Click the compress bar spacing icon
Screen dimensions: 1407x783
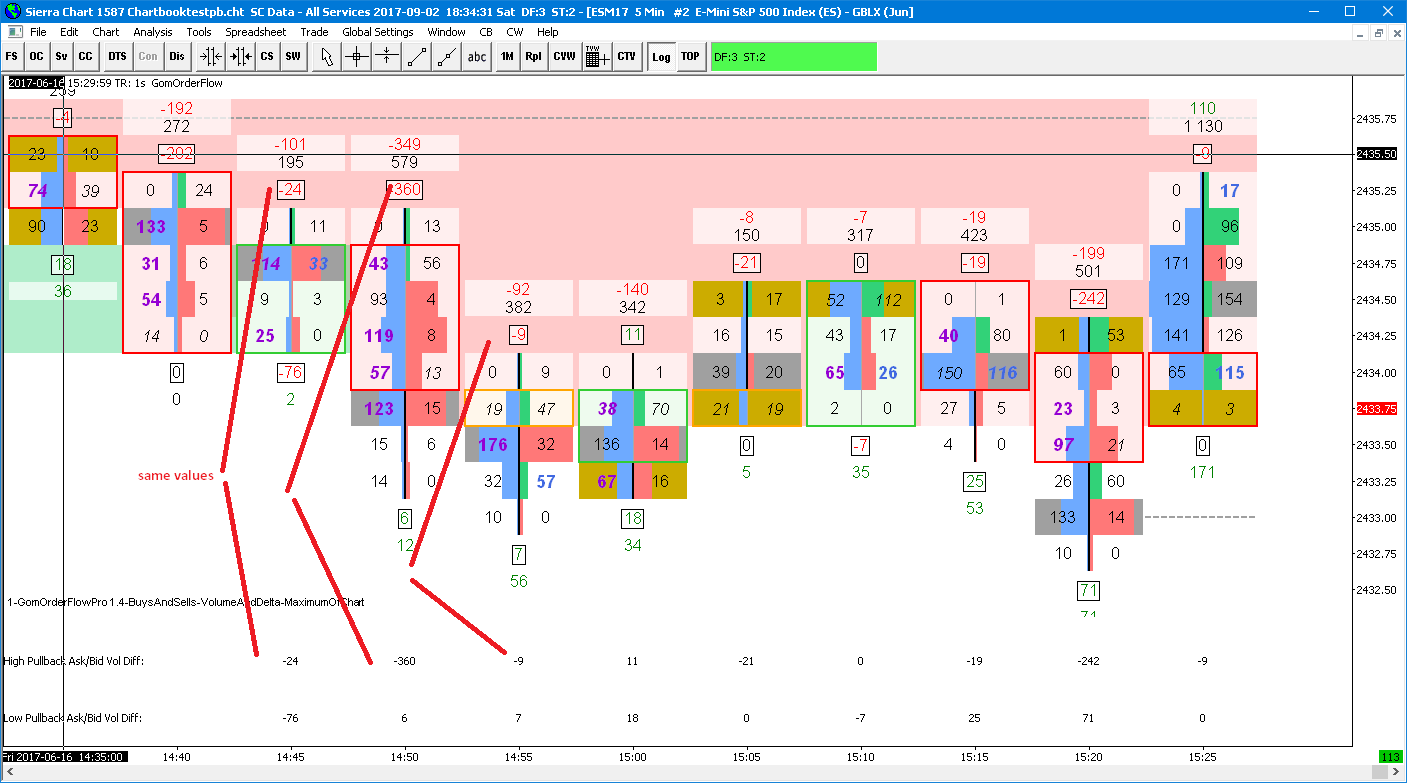[210, 57]
